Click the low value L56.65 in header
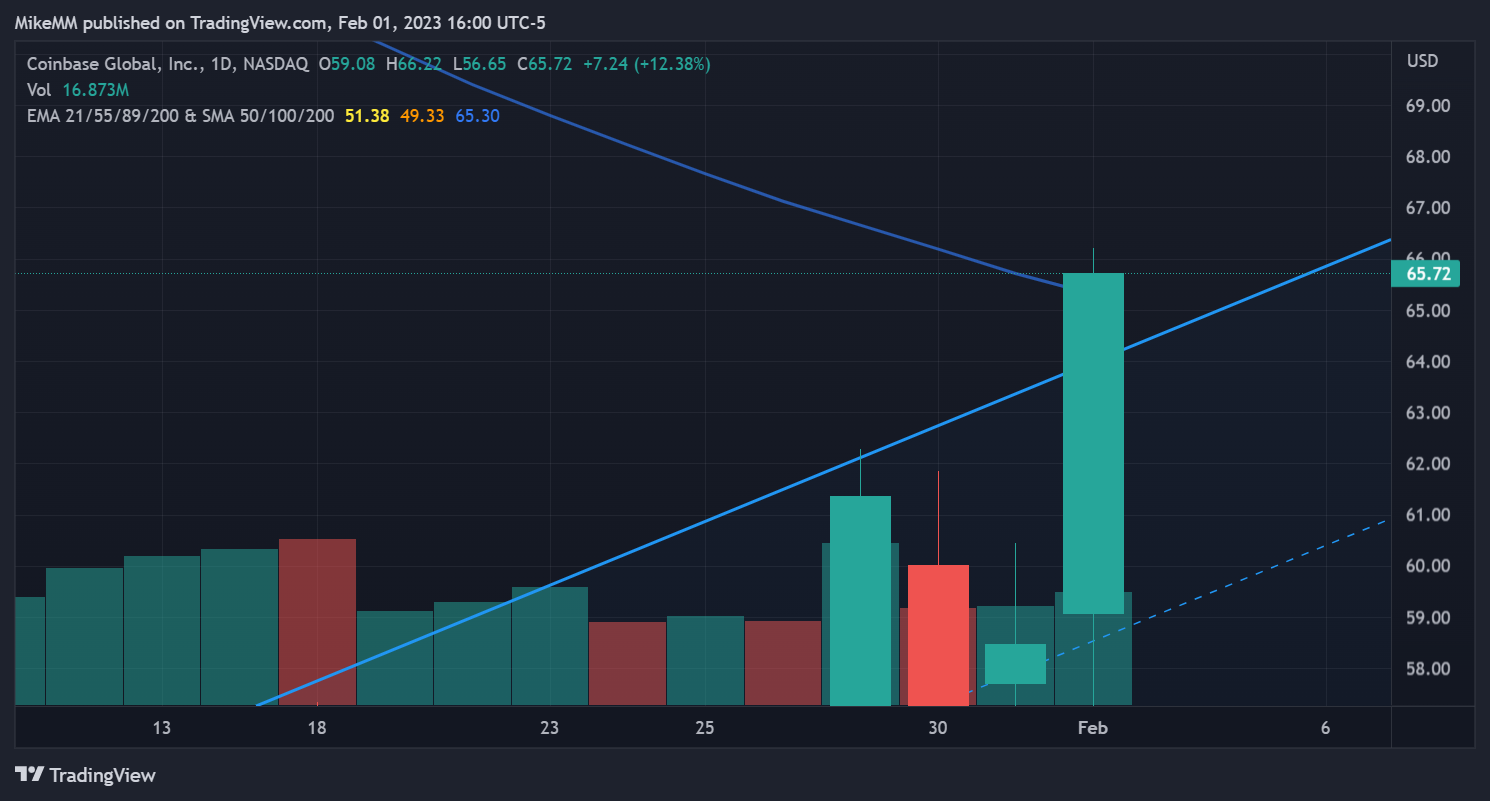This screenshot has width=1490, height=801. (x=480, y=64)
